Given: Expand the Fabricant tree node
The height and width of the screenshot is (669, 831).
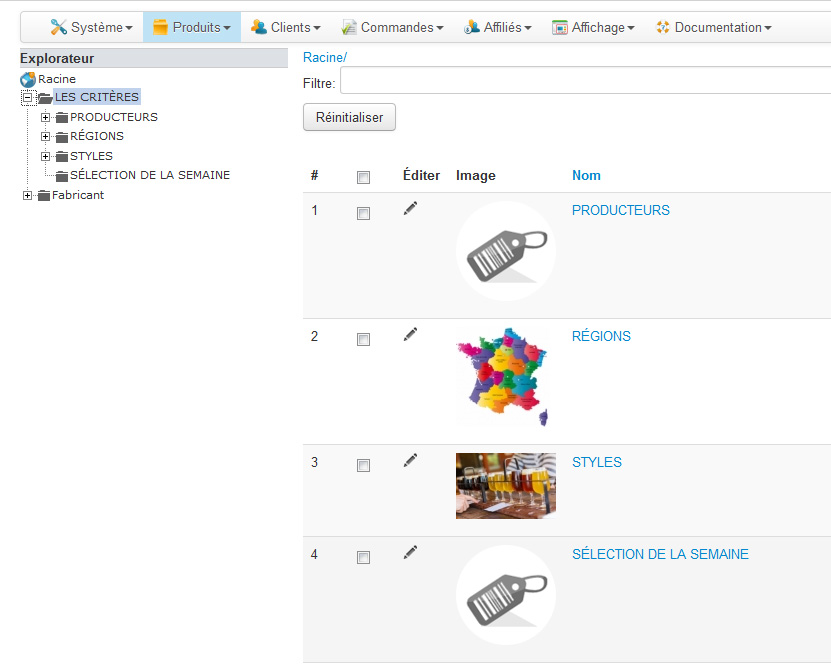Looking at the screenshot, I should point(28,196).
